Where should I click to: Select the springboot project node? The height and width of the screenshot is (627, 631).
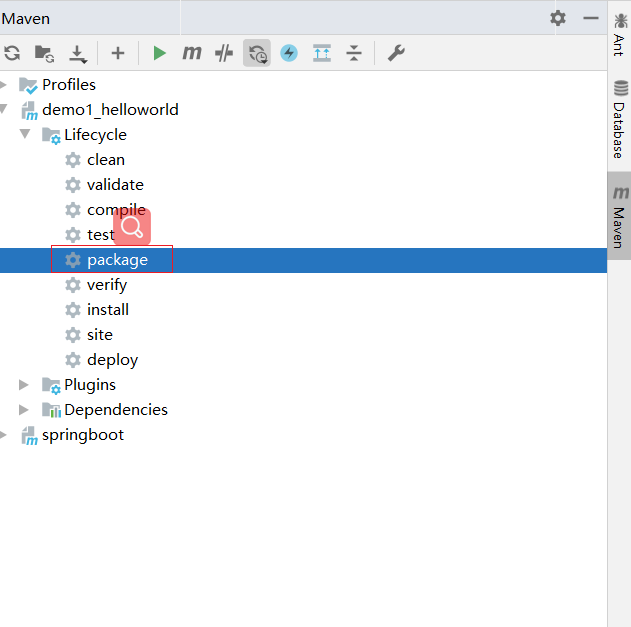pos(82,435)
